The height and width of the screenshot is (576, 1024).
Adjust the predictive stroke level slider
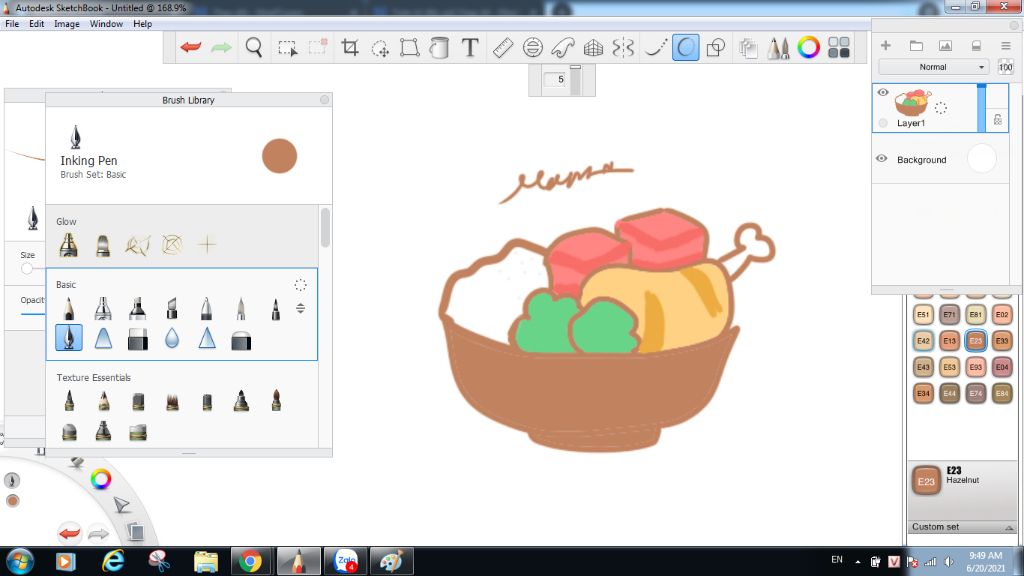click(x=575, y=80)
